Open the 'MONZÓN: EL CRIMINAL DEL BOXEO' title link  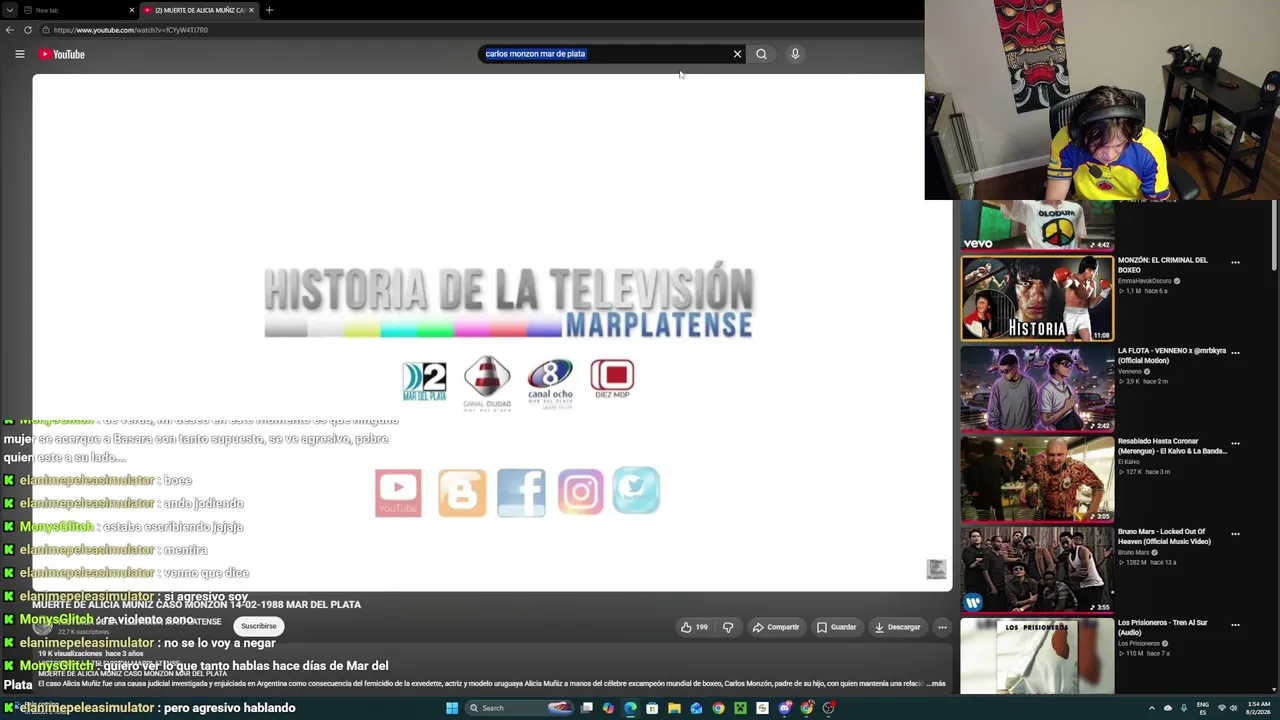(1163, 265)
